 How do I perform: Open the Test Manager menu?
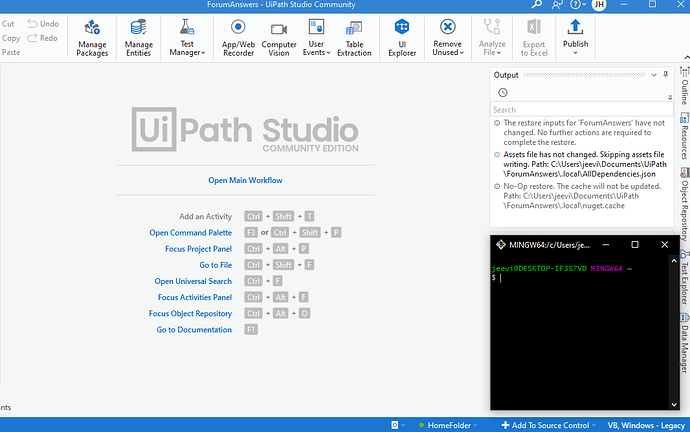click(x=187, y=38)
